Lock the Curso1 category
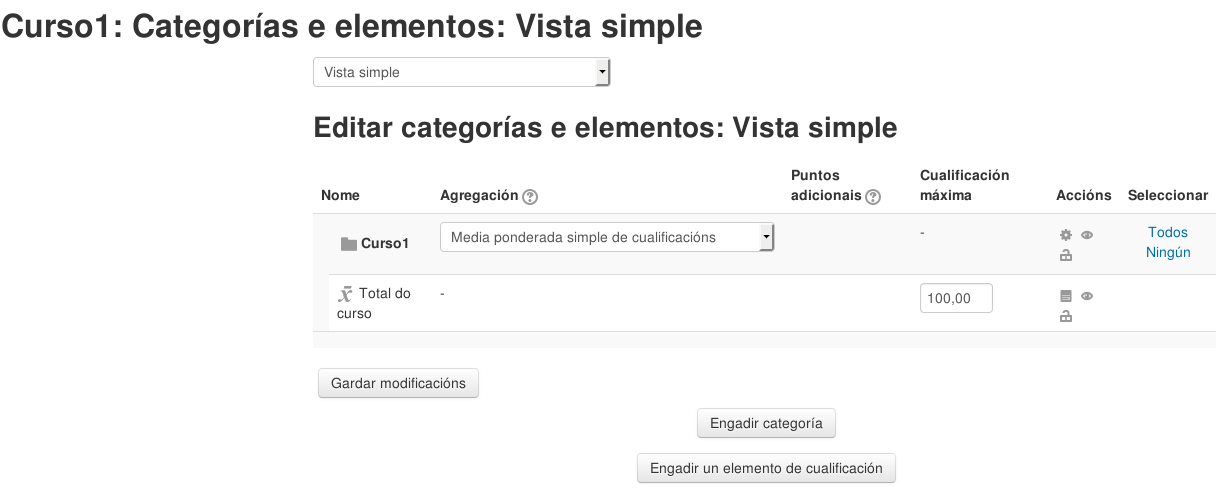The image size is (1221, 493). point(1066,256)
